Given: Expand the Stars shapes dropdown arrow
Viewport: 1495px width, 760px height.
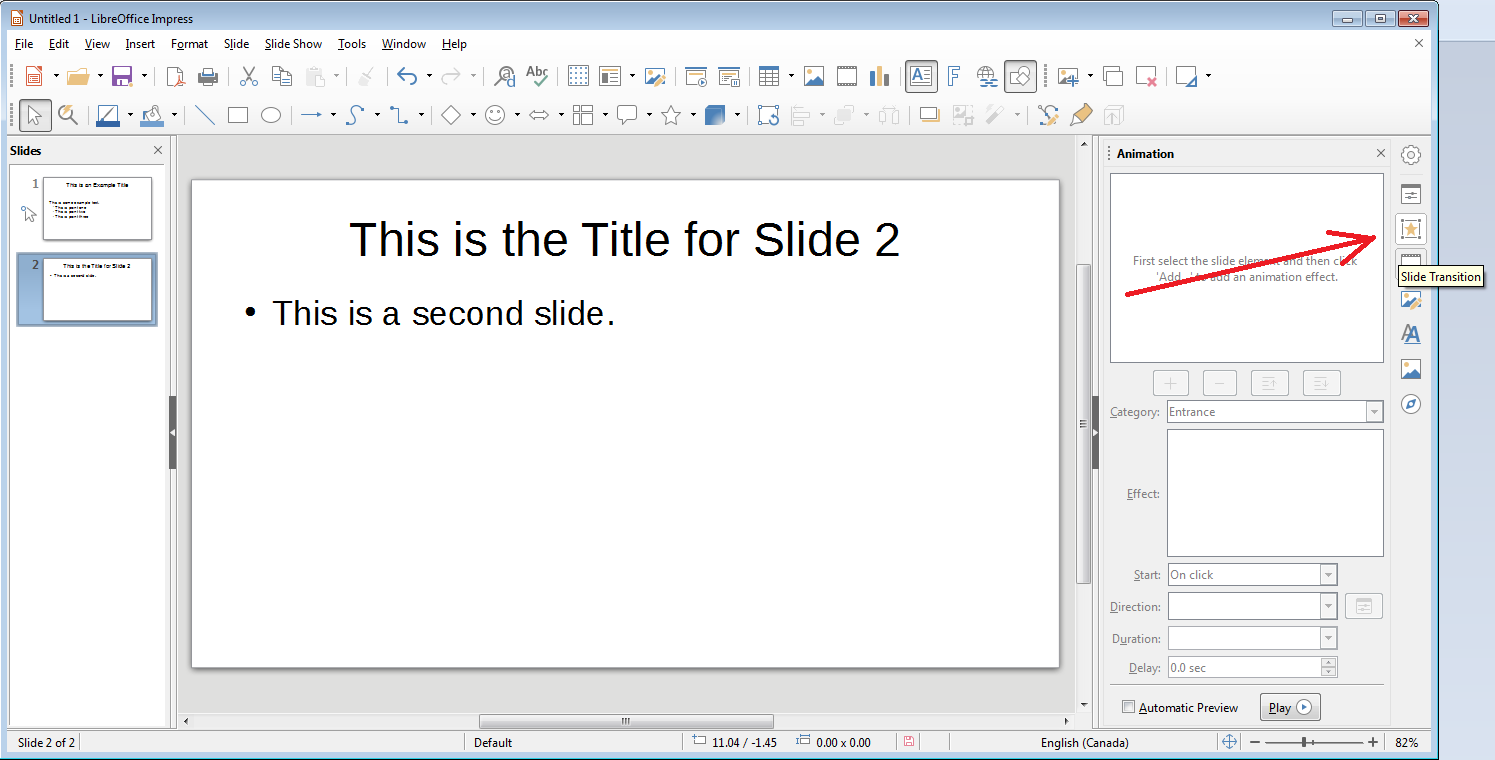Looking at the screenshot, I should [x=693, y=115].
